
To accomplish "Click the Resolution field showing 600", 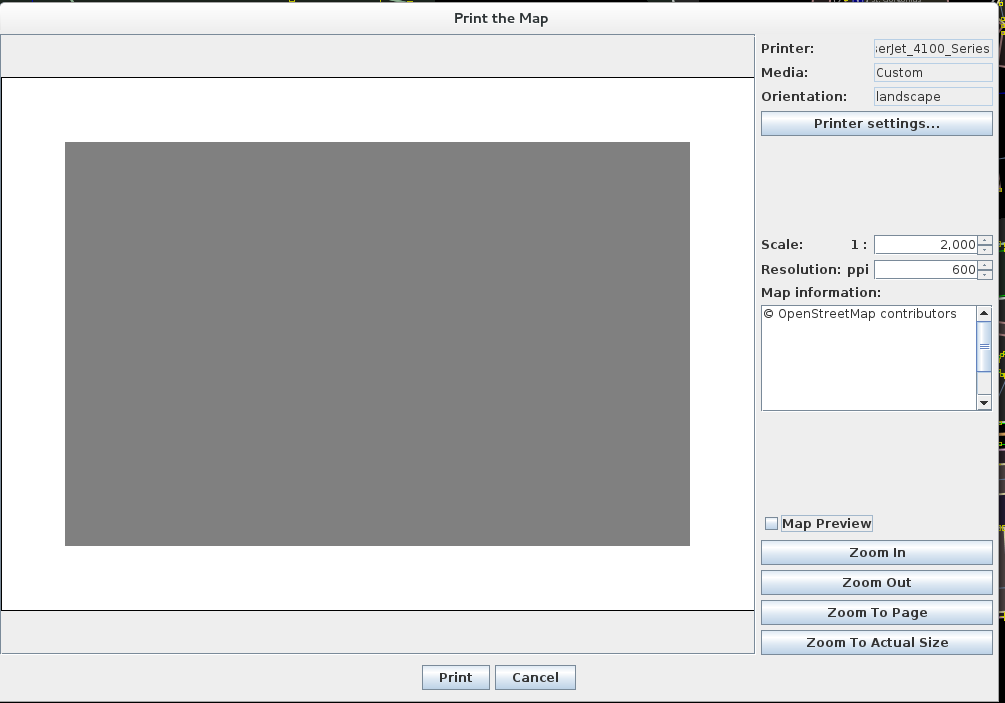I will coord(926,270).
